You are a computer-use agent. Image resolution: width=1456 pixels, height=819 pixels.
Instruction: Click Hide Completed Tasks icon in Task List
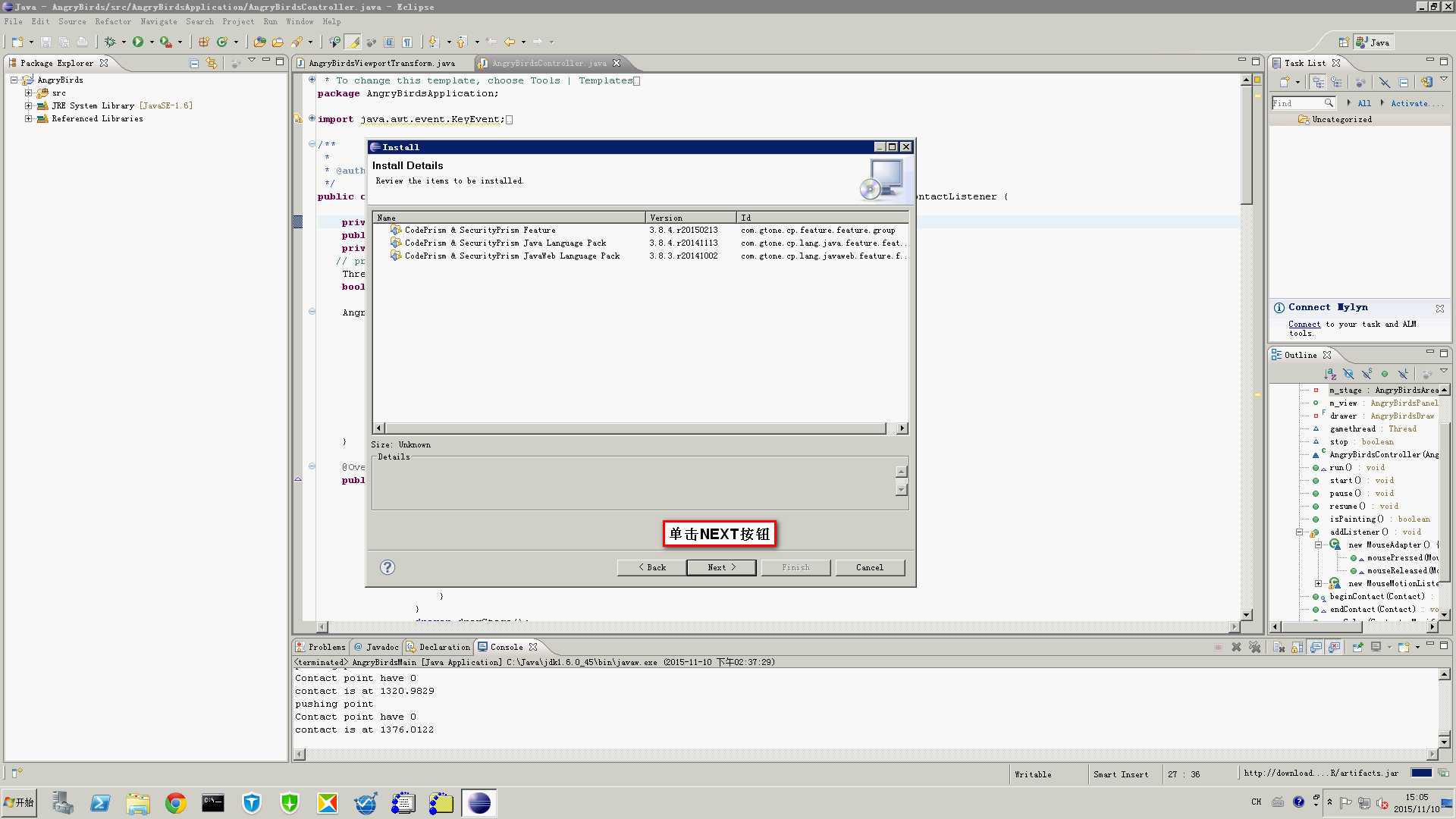[x=1385, y=81]
